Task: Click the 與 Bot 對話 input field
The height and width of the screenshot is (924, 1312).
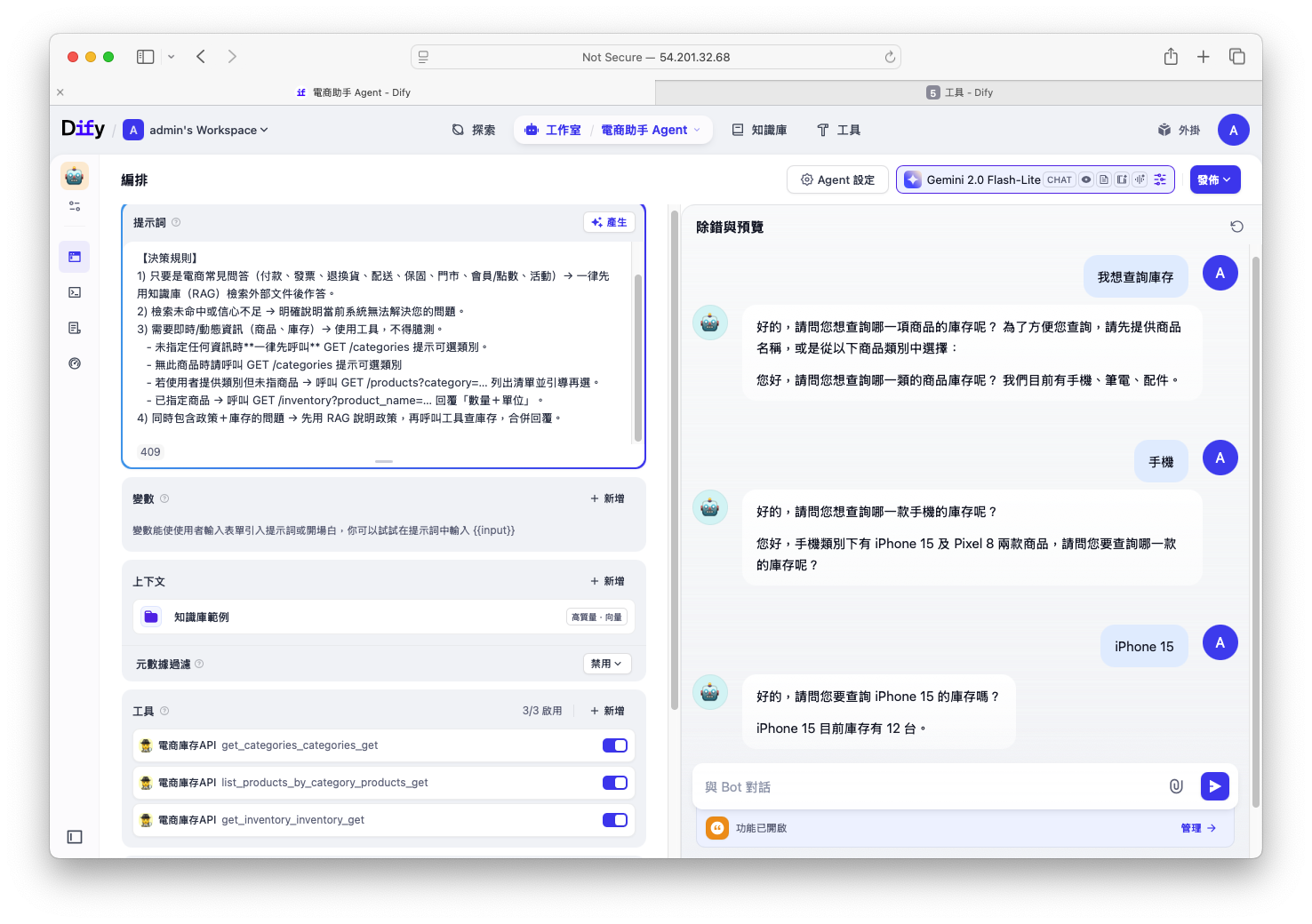Action: 924,787
